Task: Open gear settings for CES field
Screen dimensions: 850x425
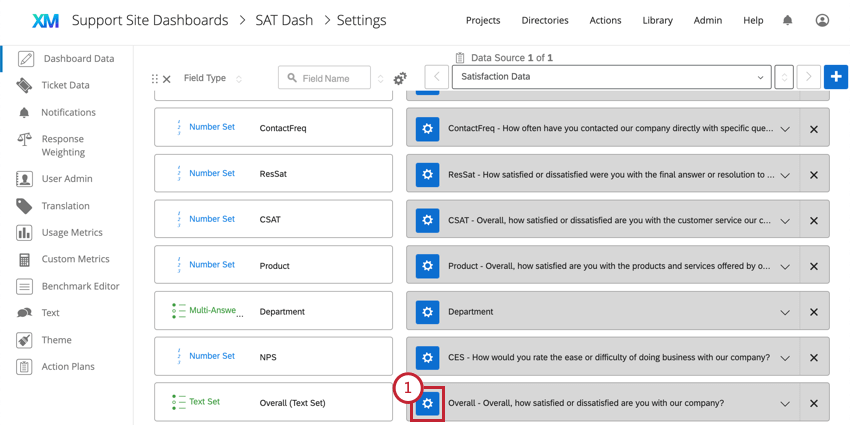Action: pyautogui.click(x=427, y=358)
